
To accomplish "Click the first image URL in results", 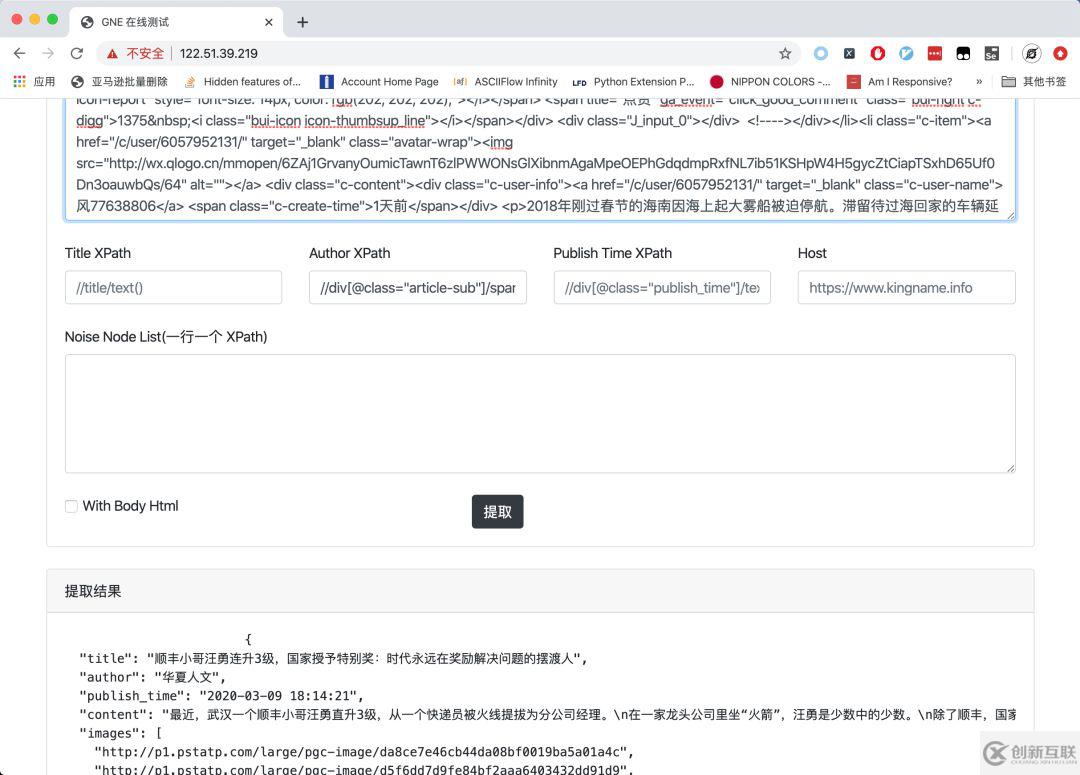I will (364, 752).
